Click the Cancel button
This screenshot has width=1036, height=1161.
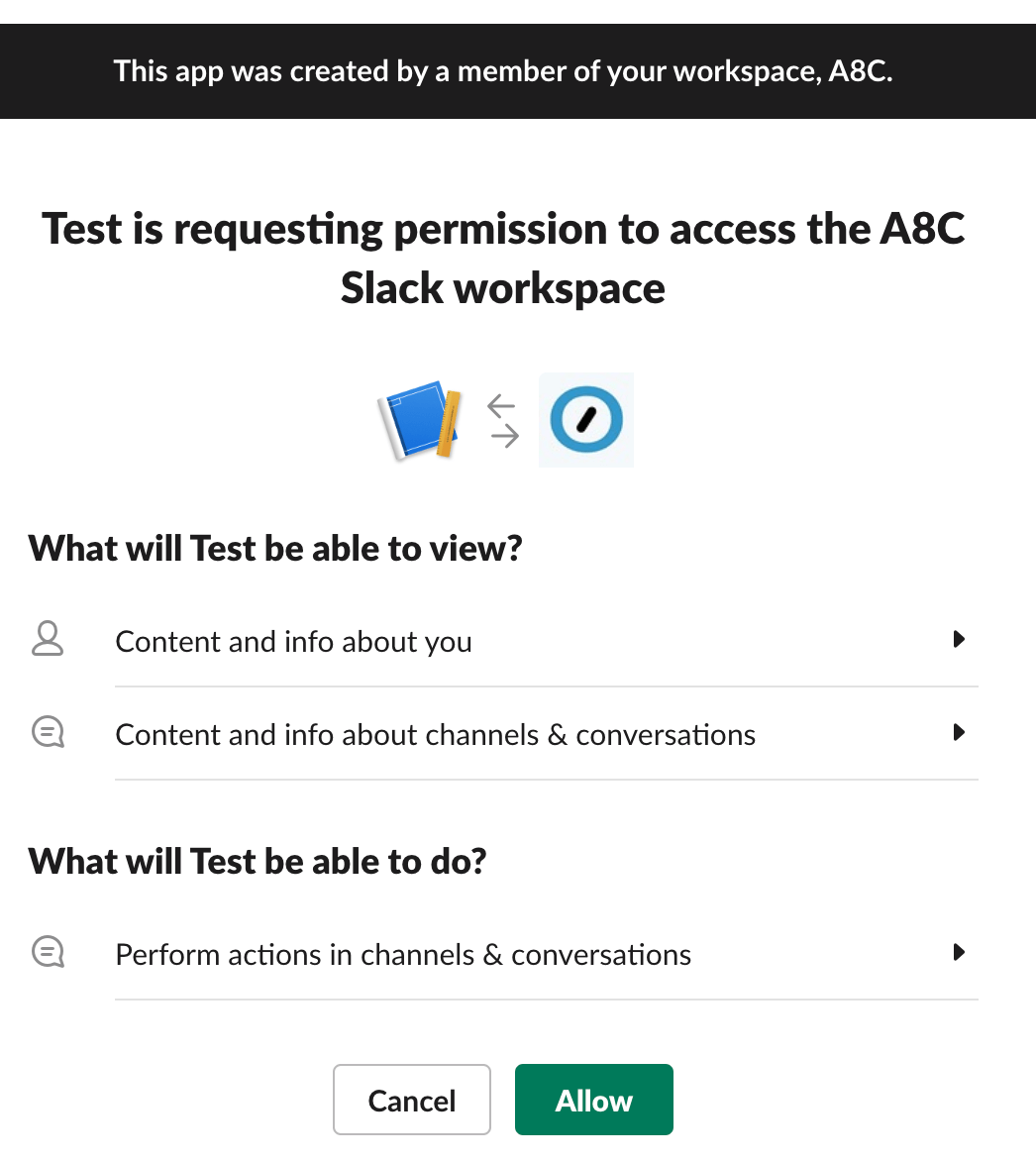click(411, 1100)
